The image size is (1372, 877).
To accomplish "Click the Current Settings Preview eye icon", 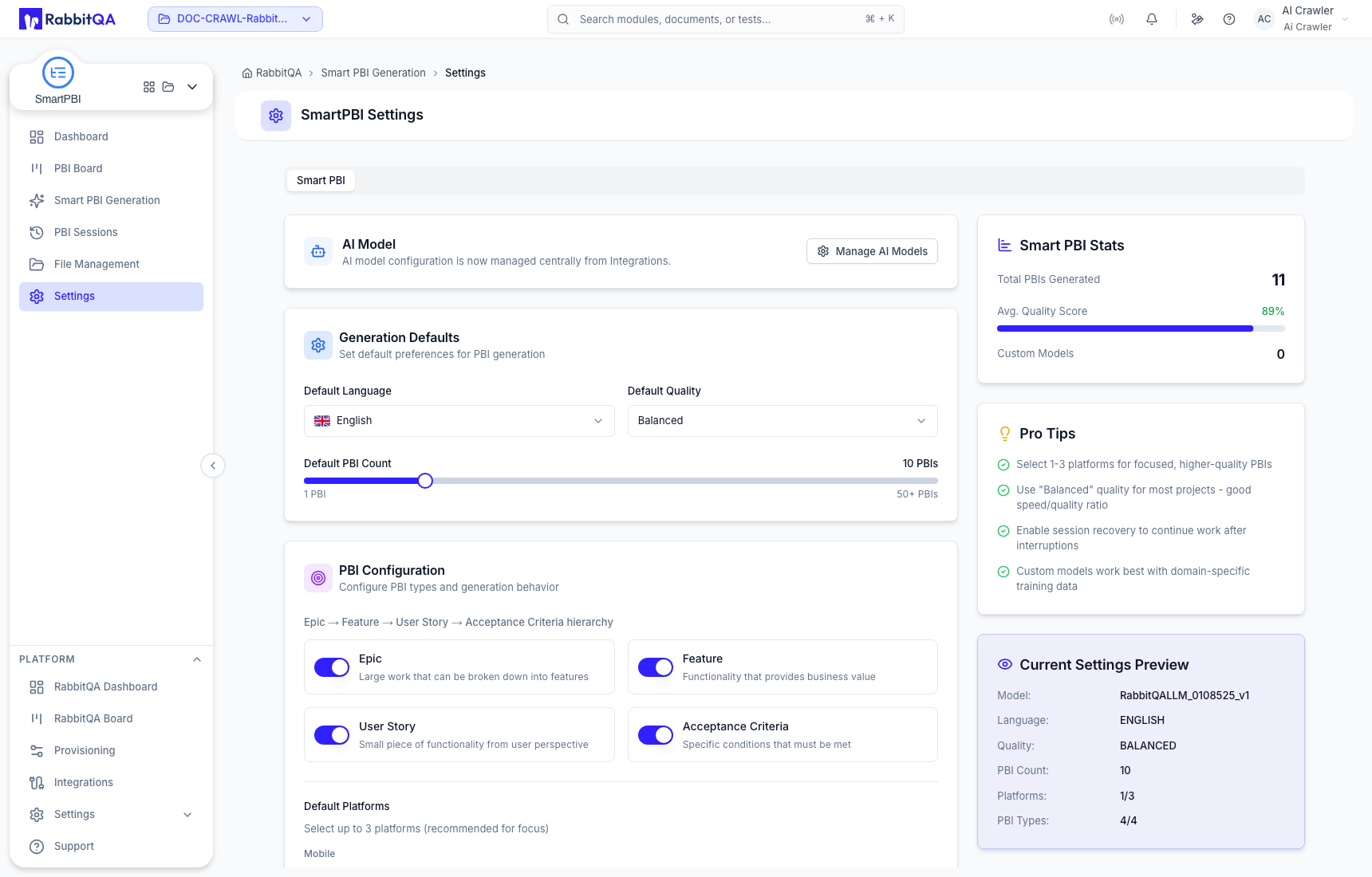I will (x=1005, y=664).
